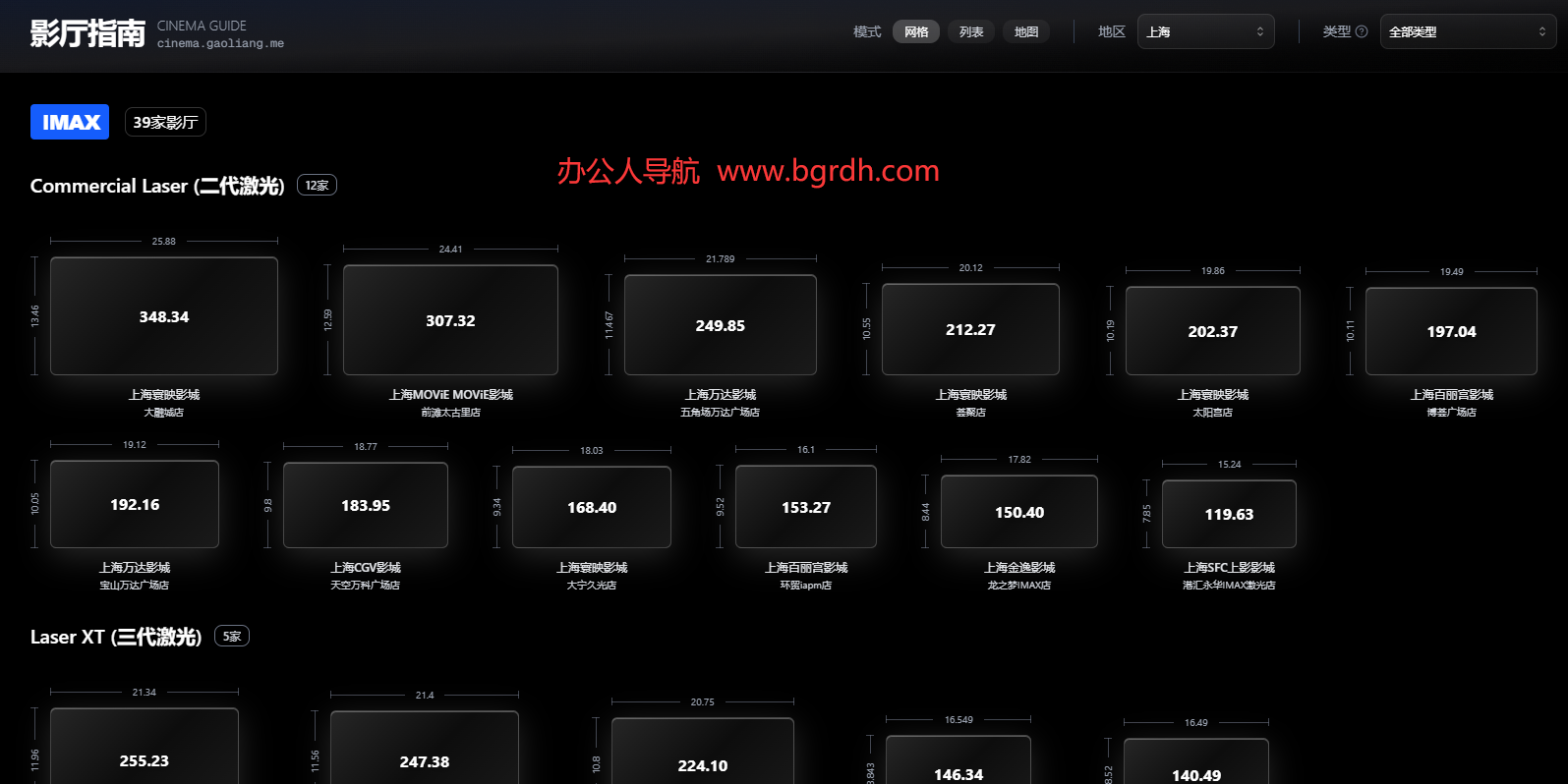Click the blue IMAX logo badge

(70, 122)
